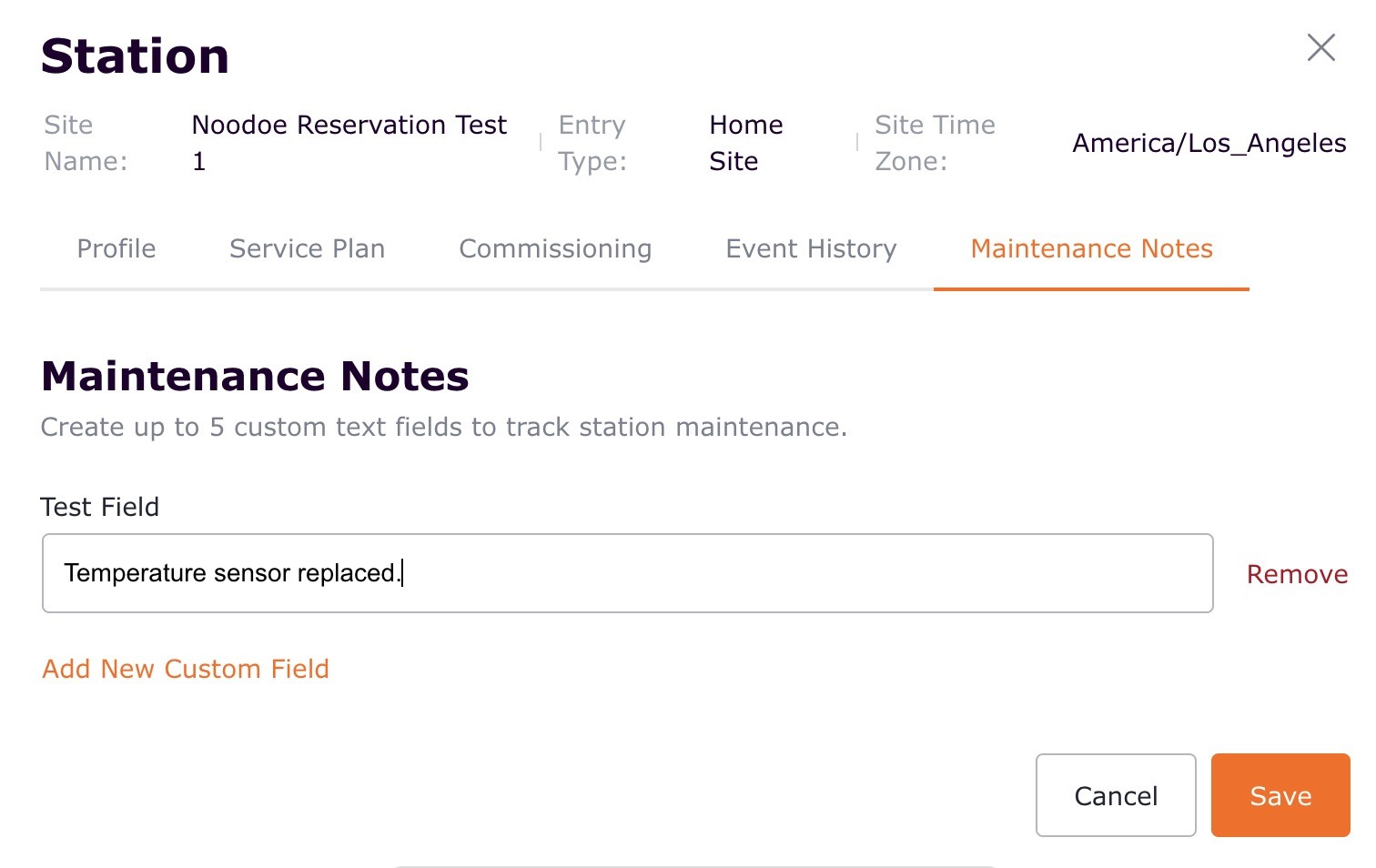This screenshot has height=868, width=1376.
Task: Save the maintenance notes
Action: tap(1280, 795)
